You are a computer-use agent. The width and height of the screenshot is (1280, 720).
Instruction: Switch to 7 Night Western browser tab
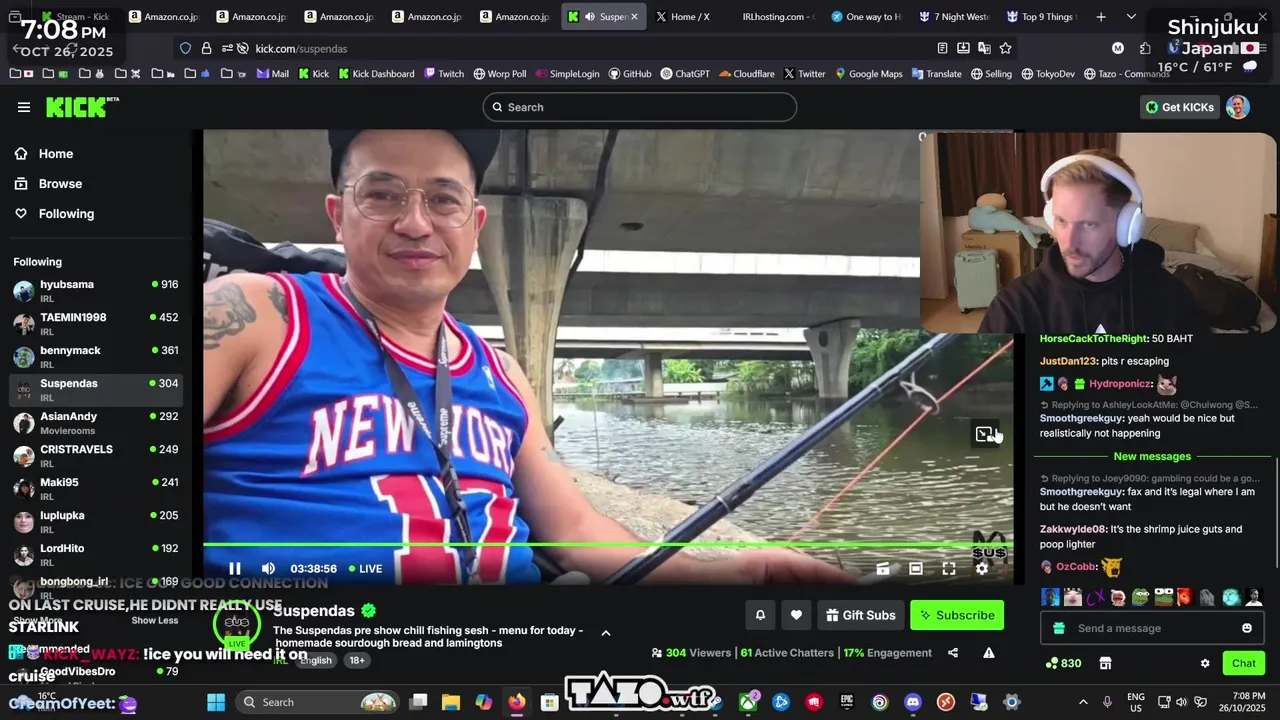coord(952,17)
